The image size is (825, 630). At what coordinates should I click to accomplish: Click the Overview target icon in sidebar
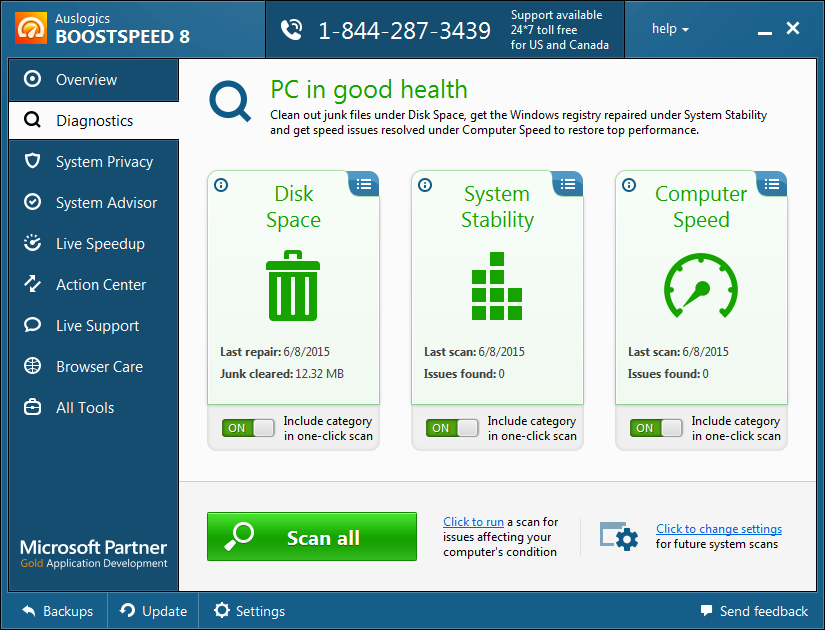tap(32, 79)
